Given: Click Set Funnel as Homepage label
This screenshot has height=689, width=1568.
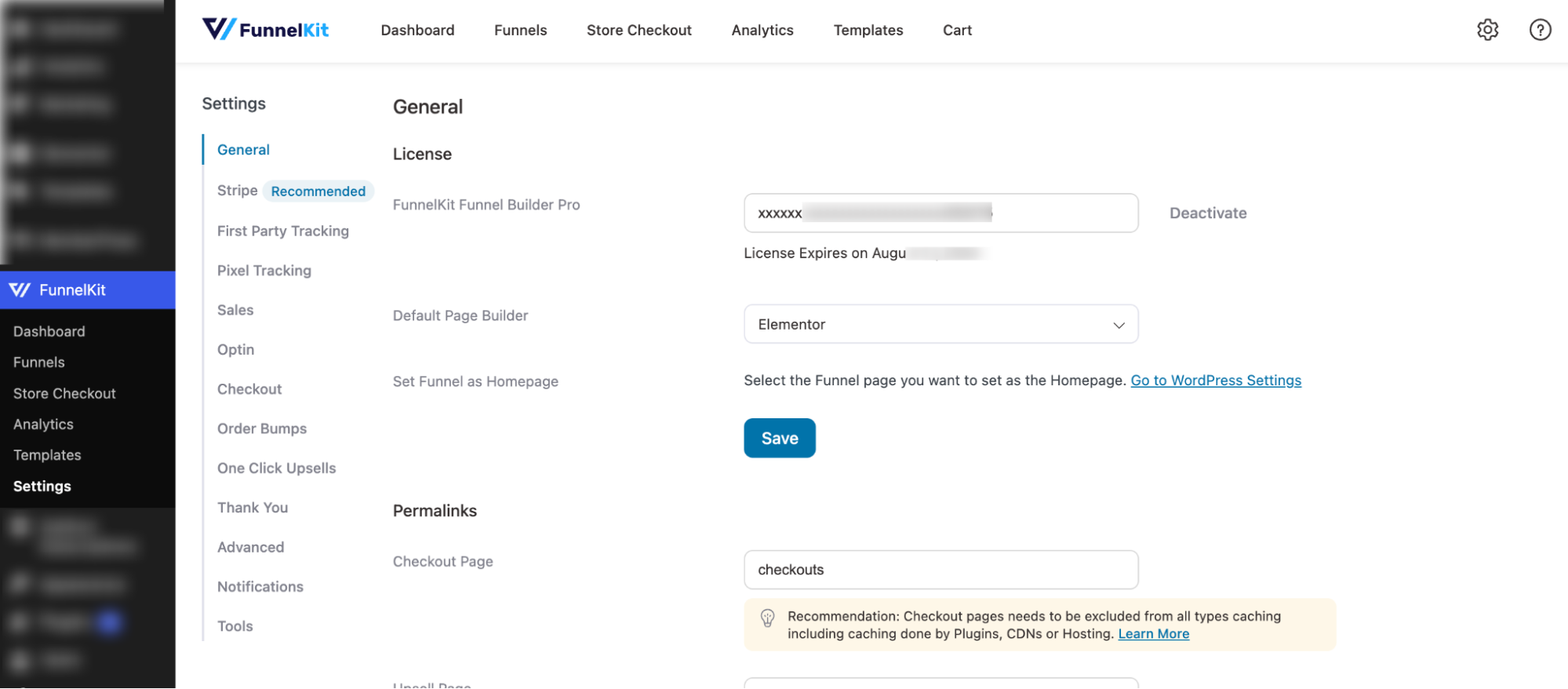Looking at the screenshot, I should [475, 381].
